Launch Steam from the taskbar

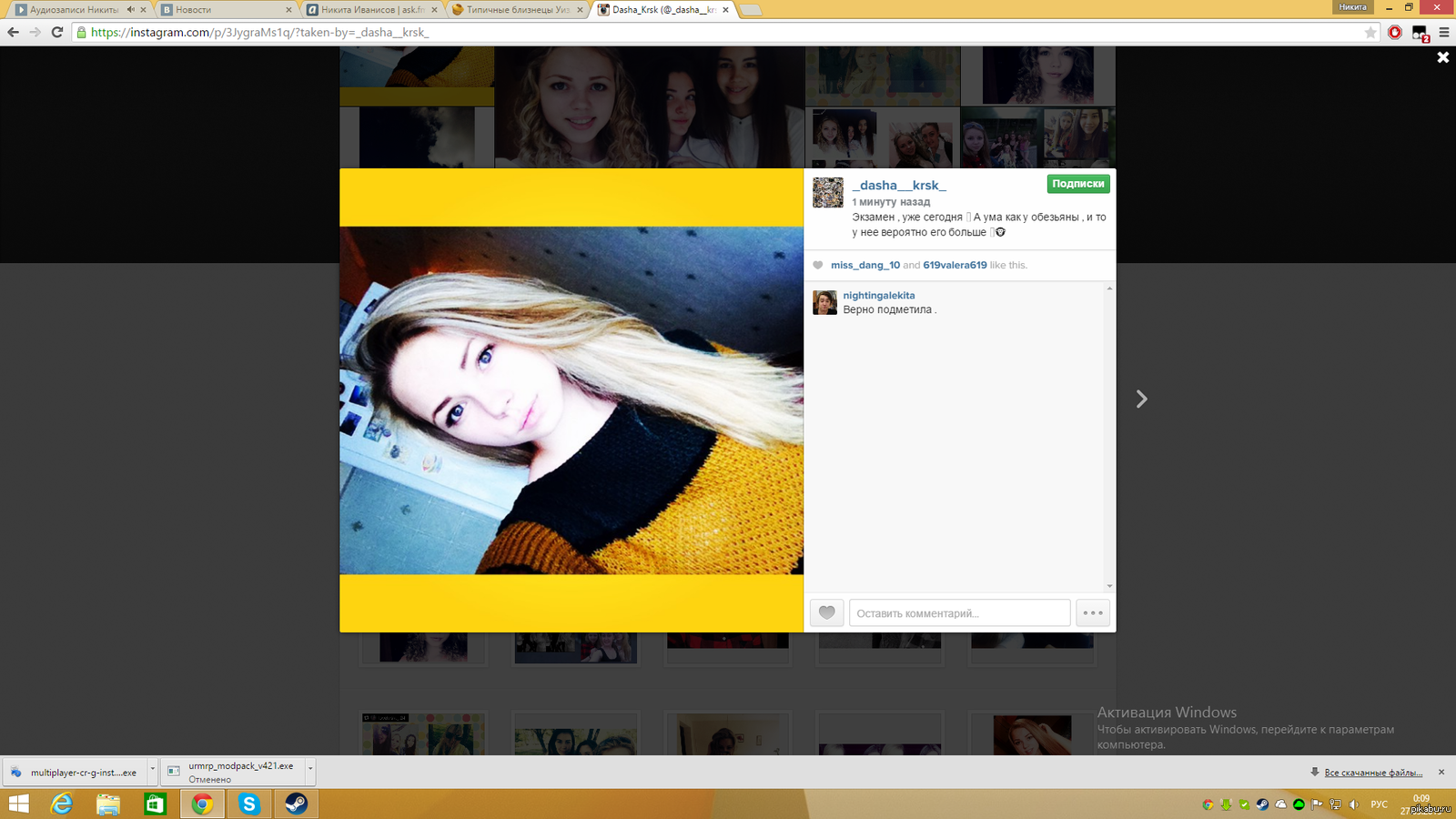(x=296, y=804)
